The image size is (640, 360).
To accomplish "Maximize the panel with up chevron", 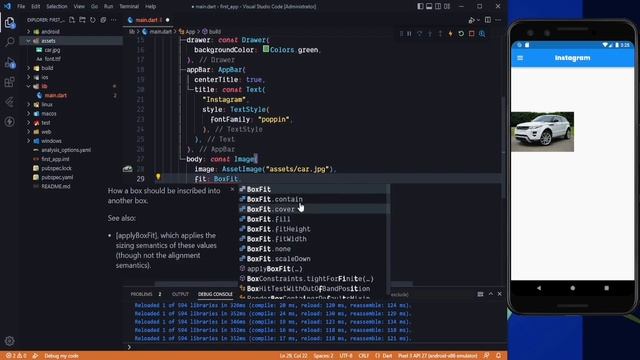I will tap(491, 294).
